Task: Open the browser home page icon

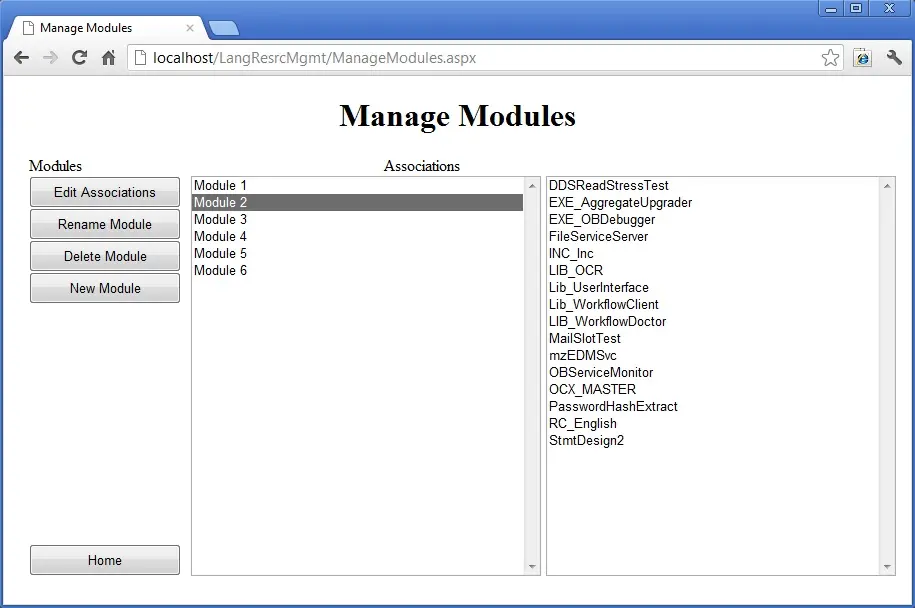Action: click(108, 58)
